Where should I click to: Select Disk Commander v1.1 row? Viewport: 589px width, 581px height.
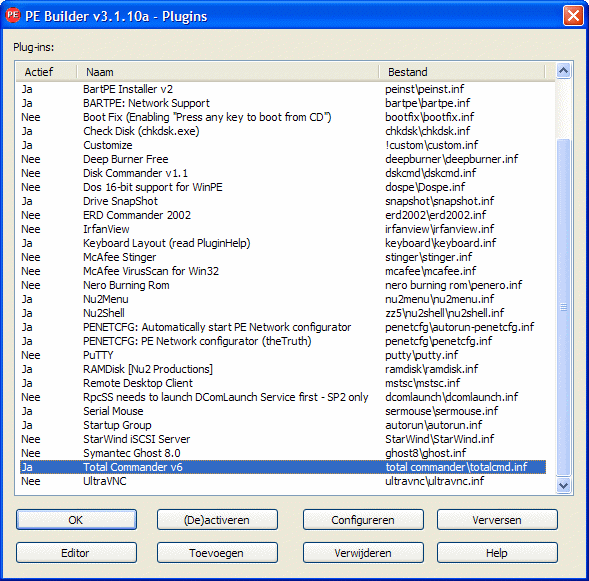283,173
